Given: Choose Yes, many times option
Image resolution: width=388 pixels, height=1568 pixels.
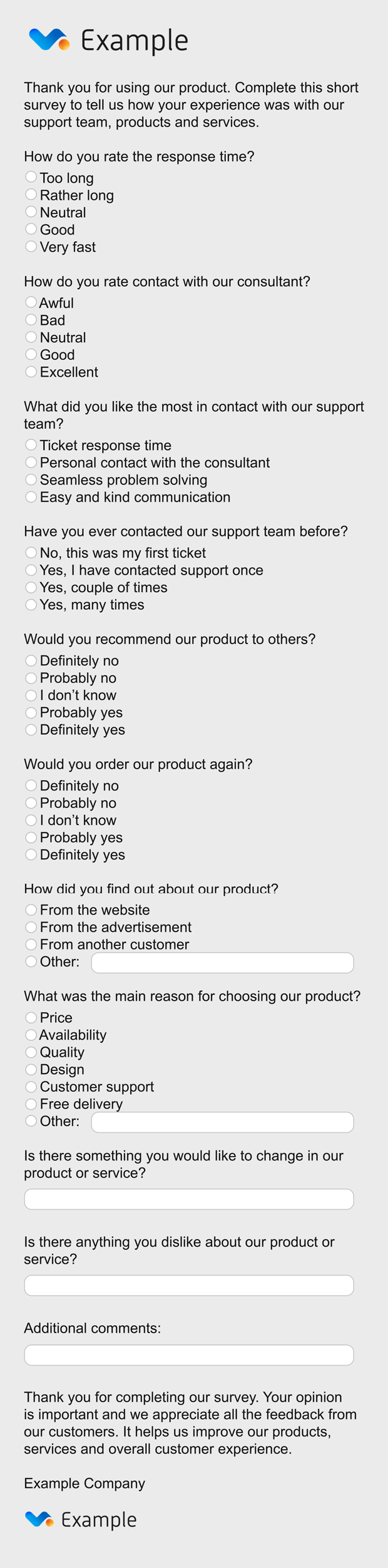Looking at the screenshot, I should pyautogui.click(x=31, y=604).
